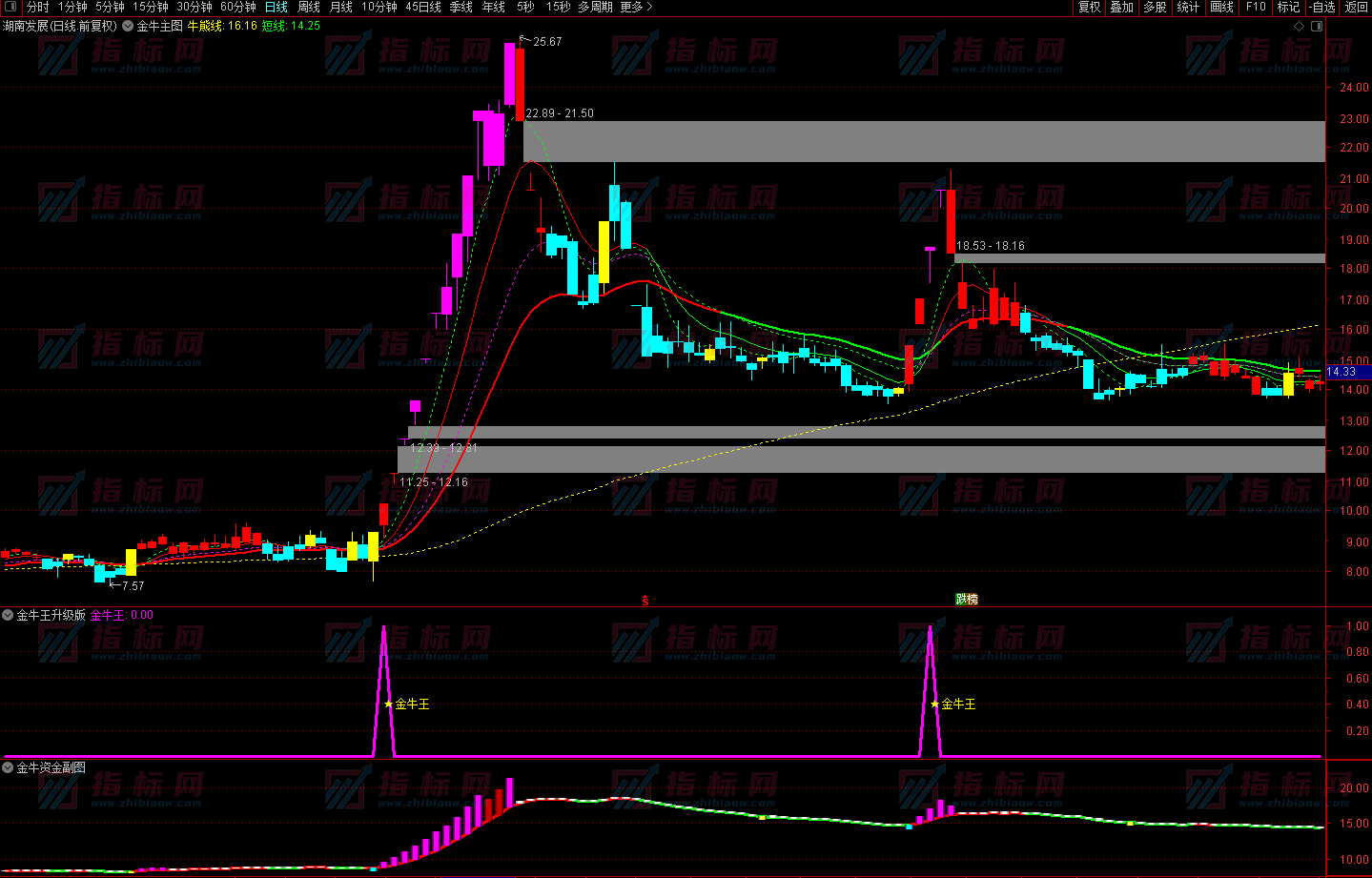Screen dimensions: 1372x878
Task: Select the 周线 weekly period tab
Action: (x=309, y=7)
